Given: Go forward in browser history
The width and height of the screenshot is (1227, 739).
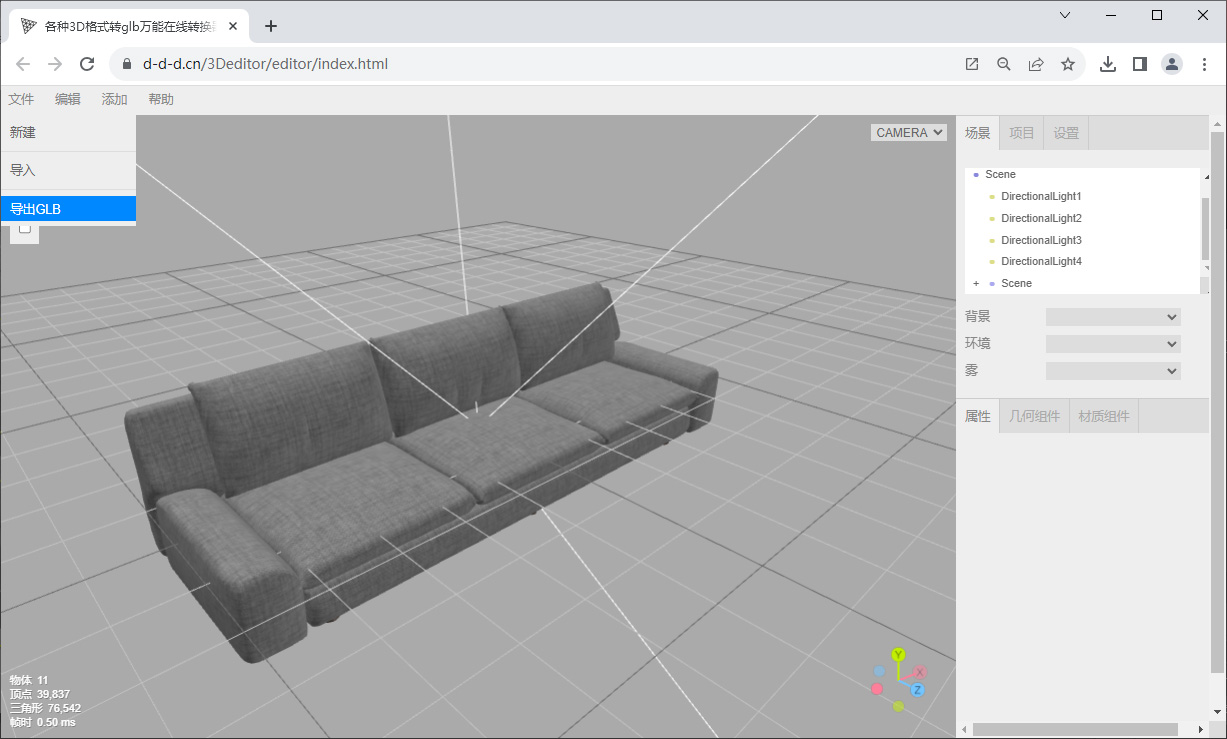Looking at the screenshot, I should click(x=55, y=64).
